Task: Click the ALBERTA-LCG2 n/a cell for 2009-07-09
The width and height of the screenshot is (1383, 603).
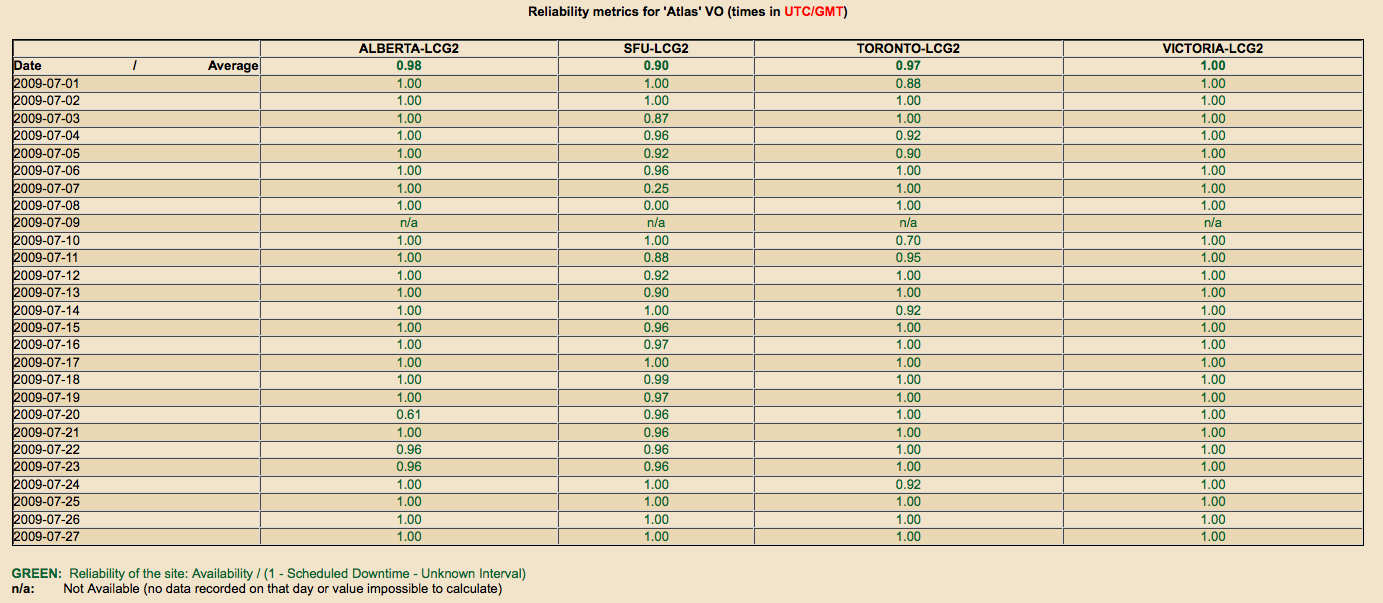Action: click(x=409, y=223)
